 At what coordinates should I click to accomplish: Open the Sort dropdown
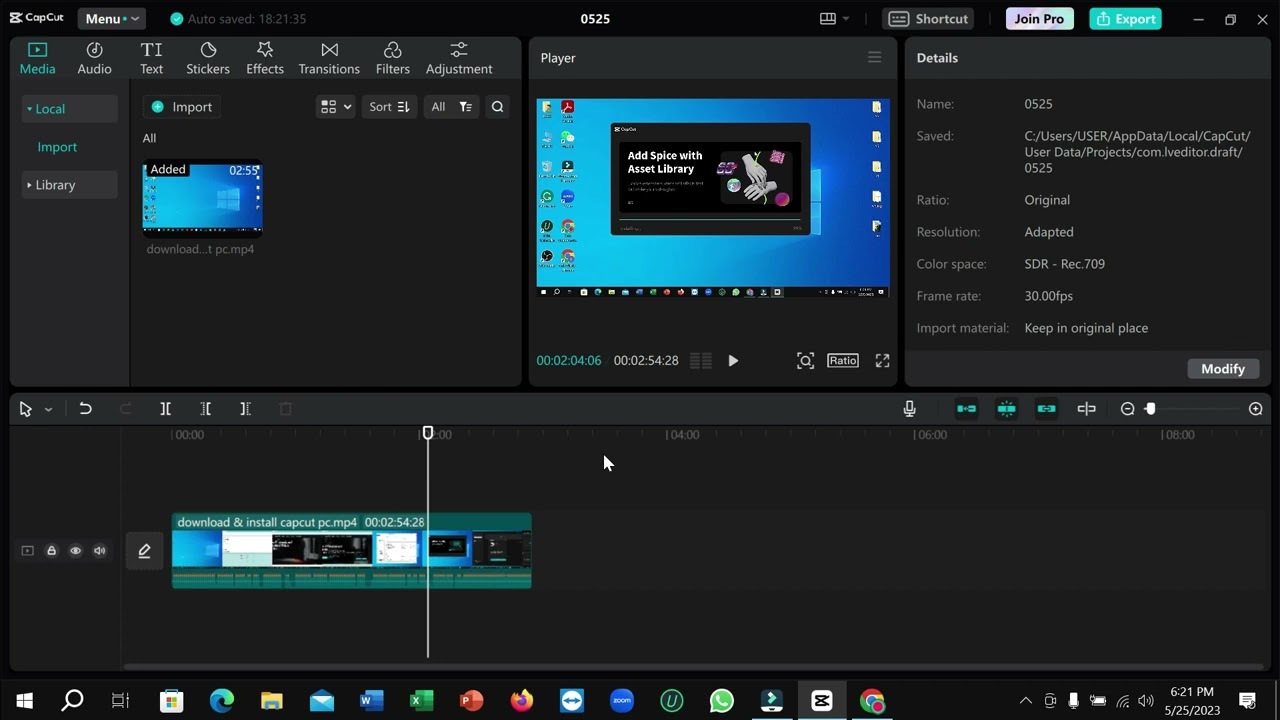(x=389, y=107)
